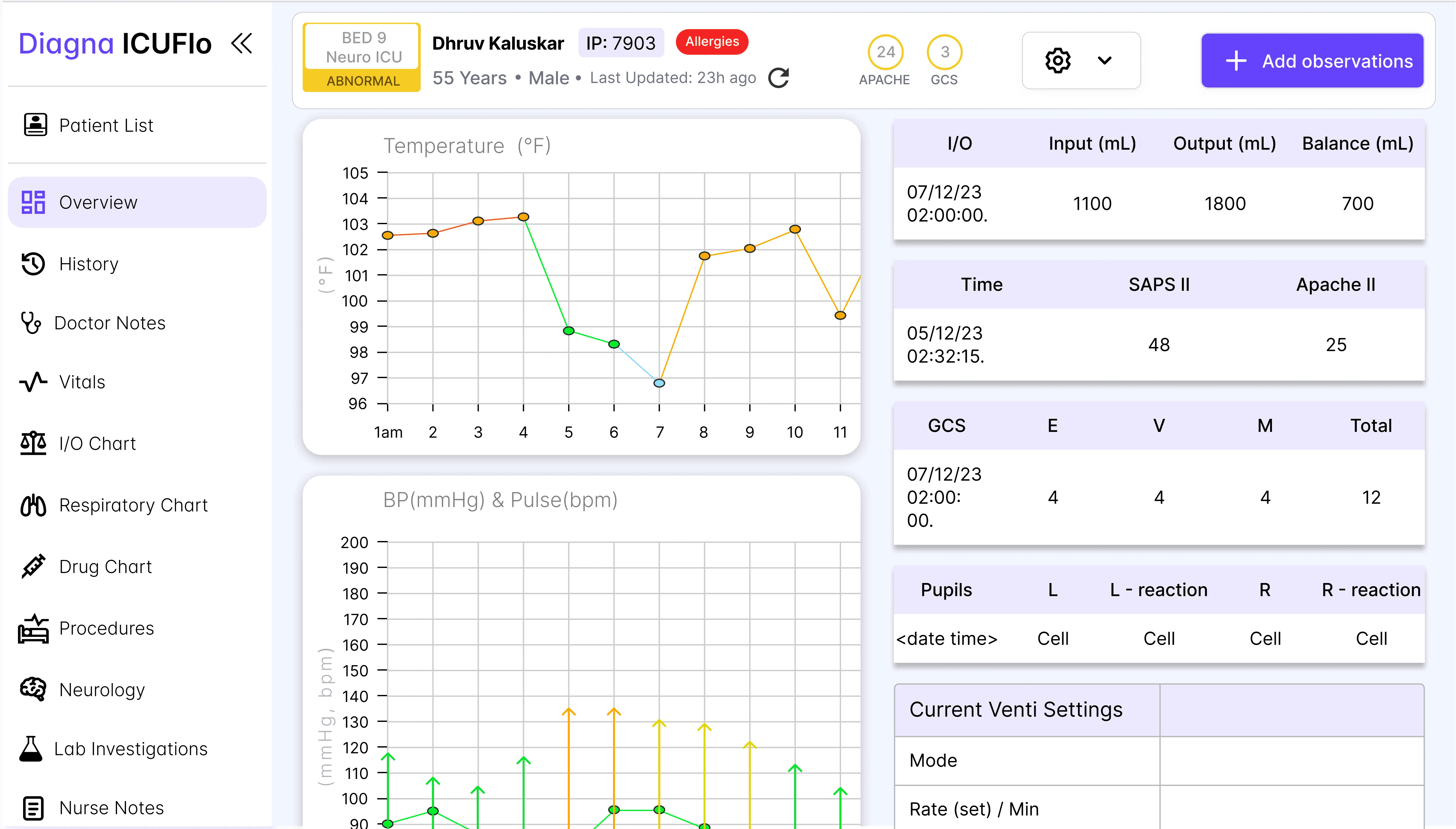Open I/O Chart page
The height and width of the screenshot is (829, 1456).
pos(137,444)
